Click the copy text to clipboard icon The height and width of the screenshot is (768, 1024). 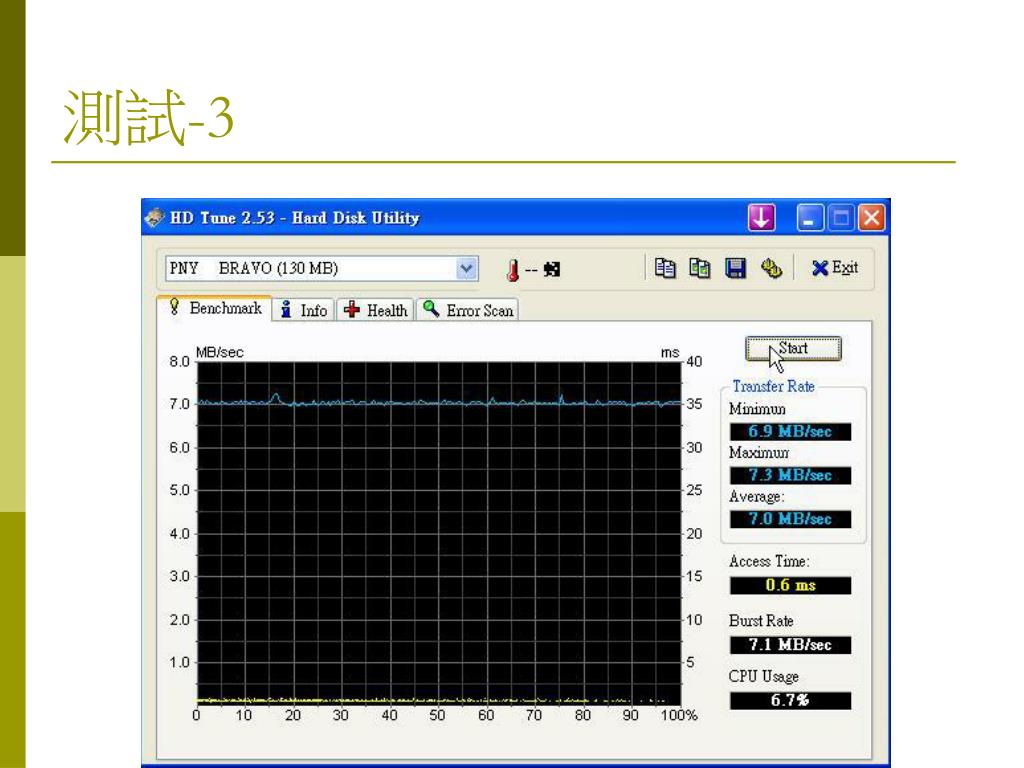(665, 268)
